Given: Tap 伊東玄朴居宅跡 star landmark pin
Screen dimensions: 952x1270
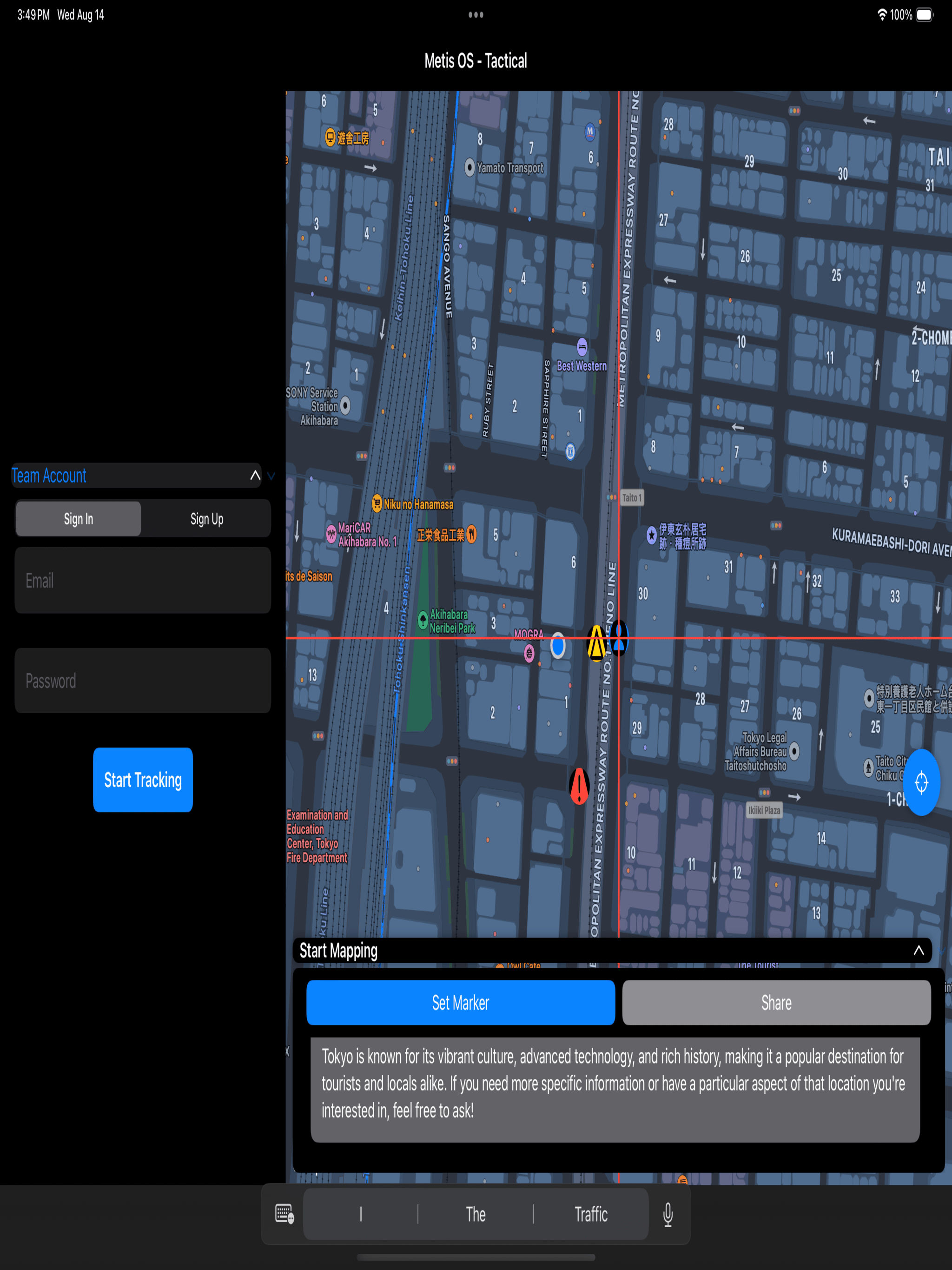Looking at the screenshot, I should click(x=651, y=535).
